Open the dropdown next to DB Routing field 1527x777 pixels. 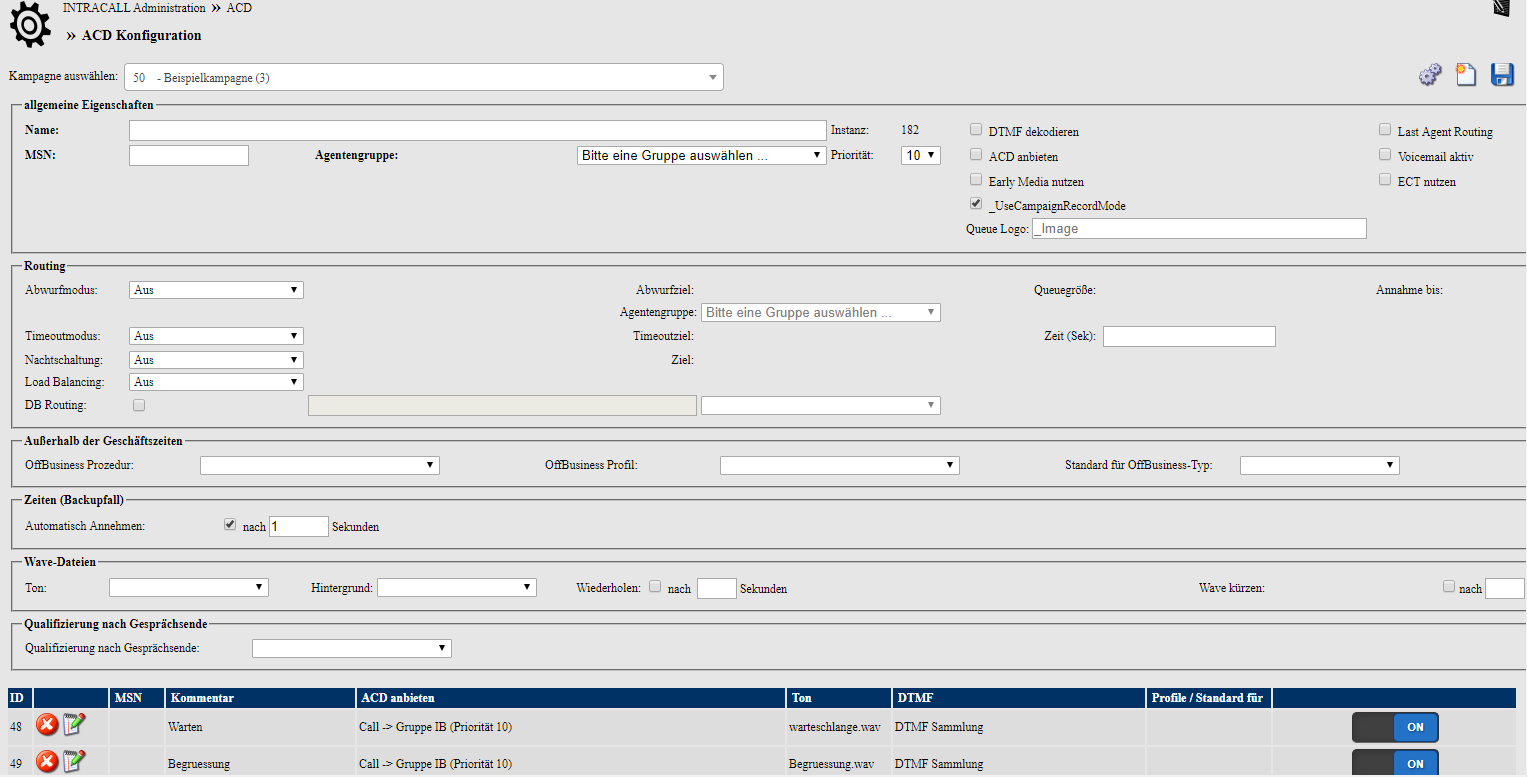[x=821, y=405]
